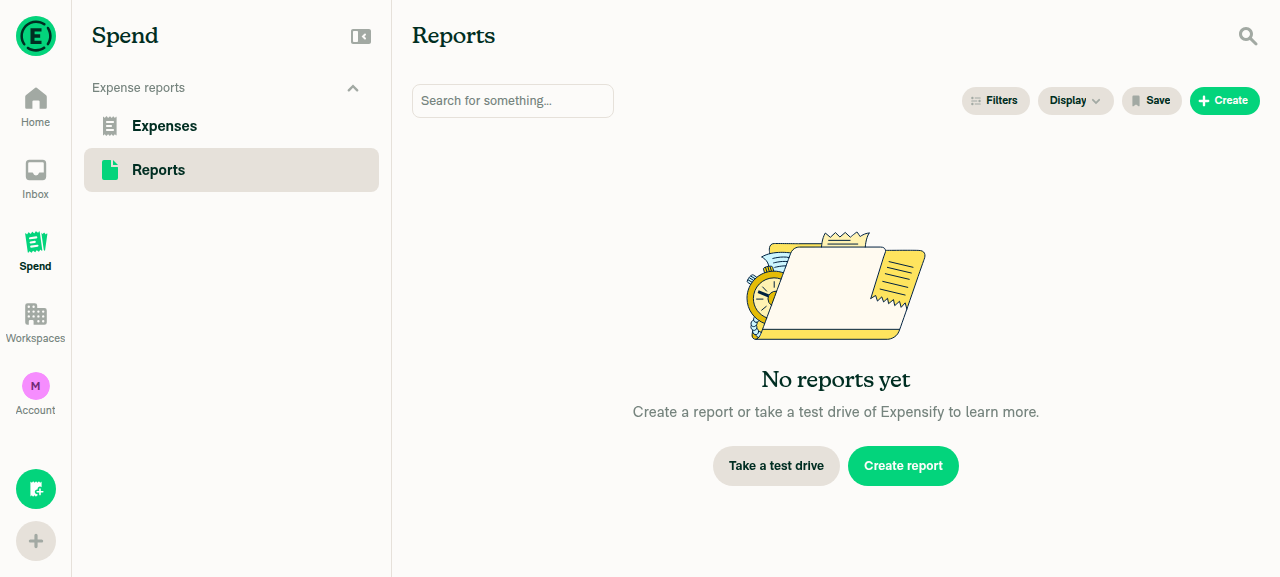The width and height of the screenshot is (1280, 577).
Task: Open the Filters button
Action: (996, 101)
